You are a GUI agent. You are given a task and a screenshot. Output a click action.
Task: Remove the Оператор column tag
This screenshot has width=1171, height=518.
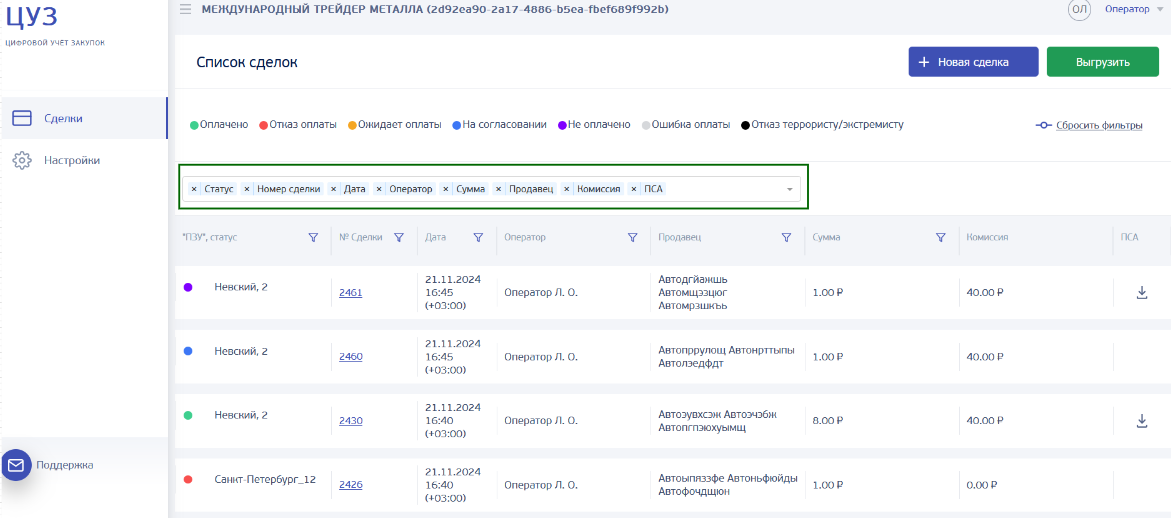[x=379, y=190]
